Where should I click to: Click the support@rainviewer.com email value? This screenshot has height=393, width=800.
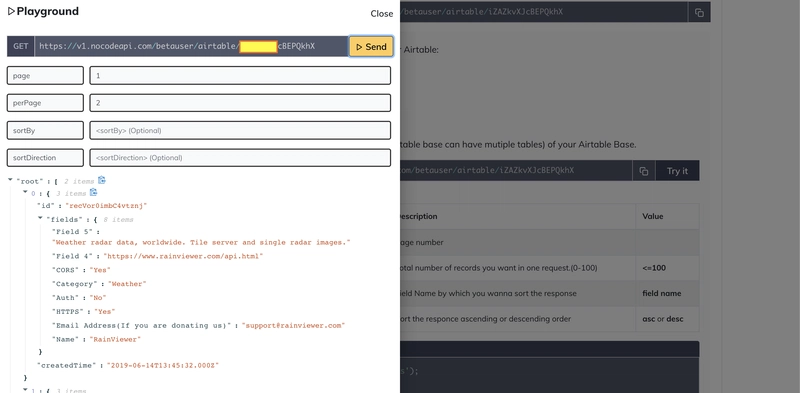(293, 325)
